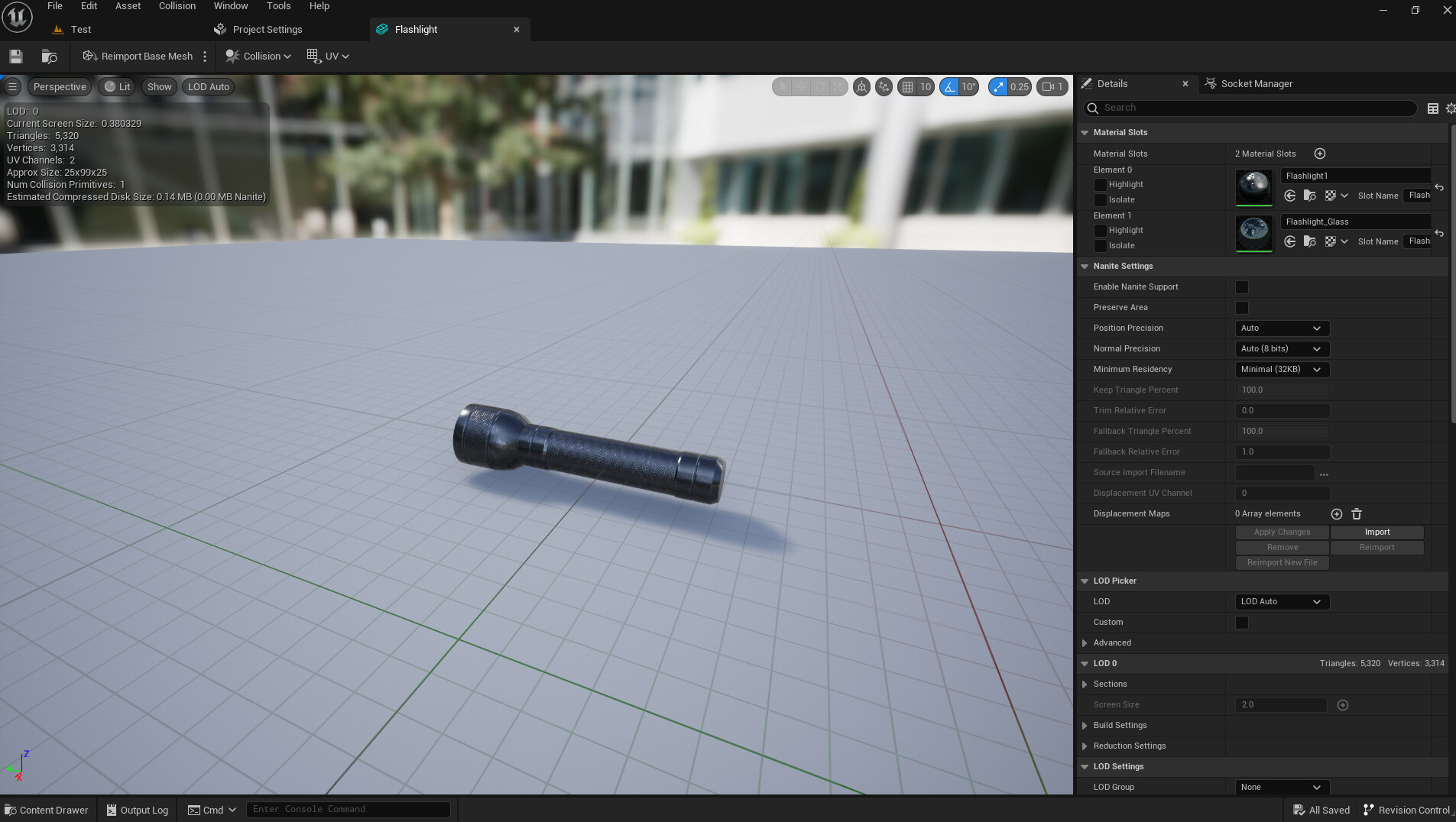
Task: Browse to Flashlight_Glass material in Content Browser
Action: coord(1310,241)
